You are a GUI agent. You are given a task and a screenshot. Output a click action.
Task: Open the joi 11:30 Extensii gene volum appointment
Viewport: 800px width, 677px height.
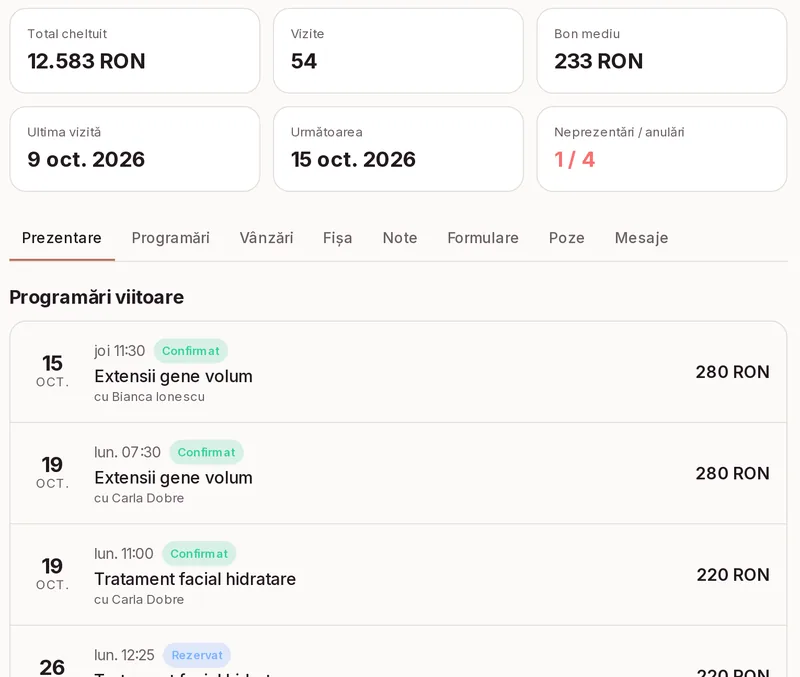[398, 372]
